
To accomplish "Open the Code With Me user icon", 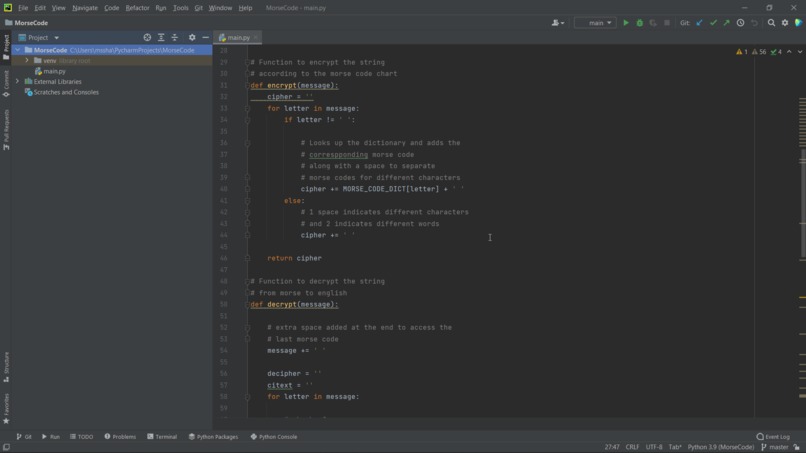I will (557, 23).
